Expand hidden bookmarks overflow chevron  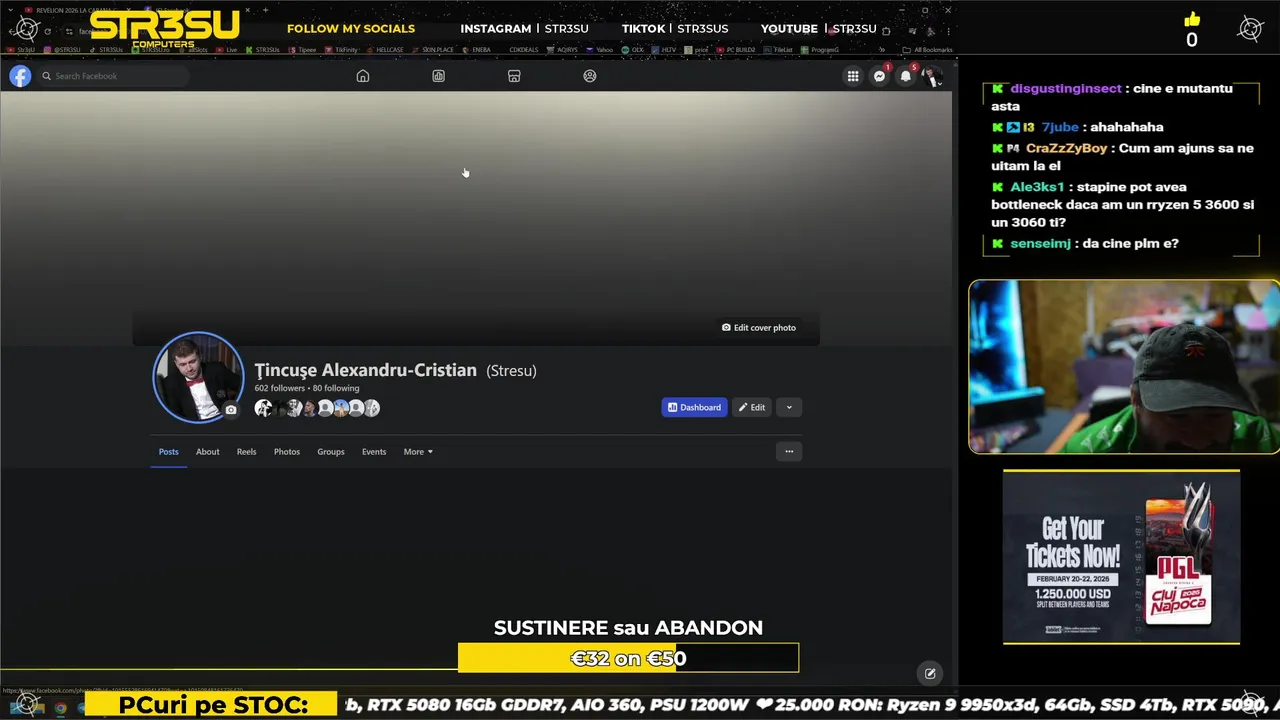pyautogui.click(x=882, y=49)
